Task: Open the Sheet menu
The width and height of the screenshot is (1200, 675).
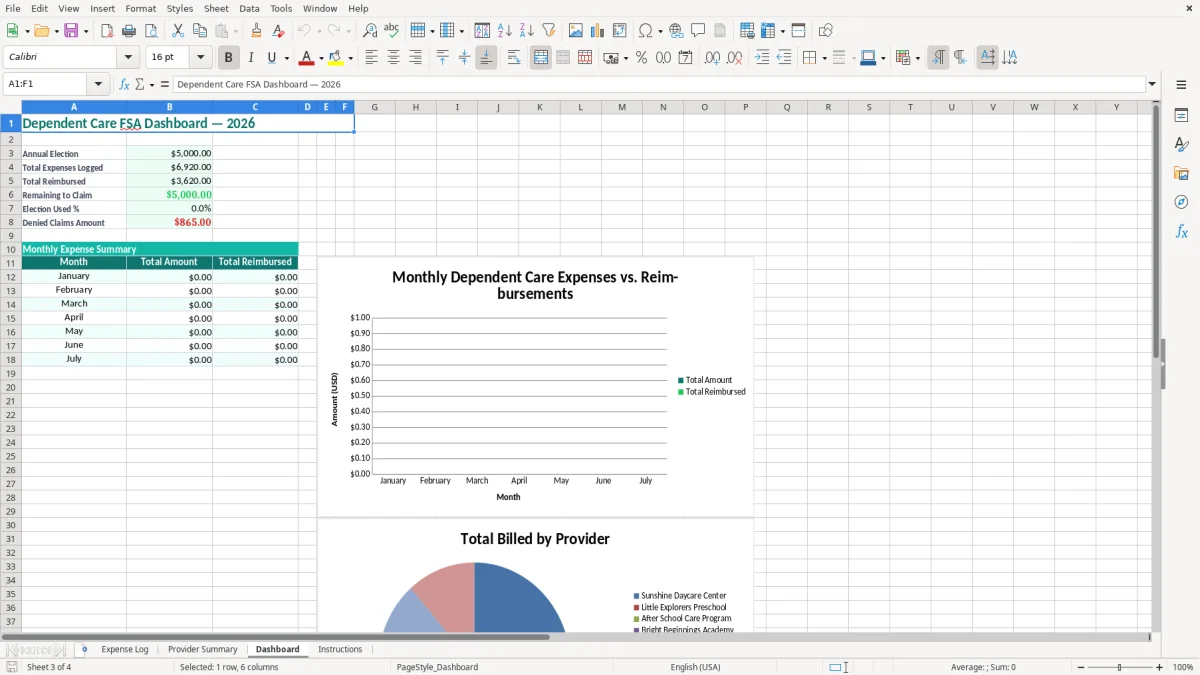Action: [x=216, y=8]
